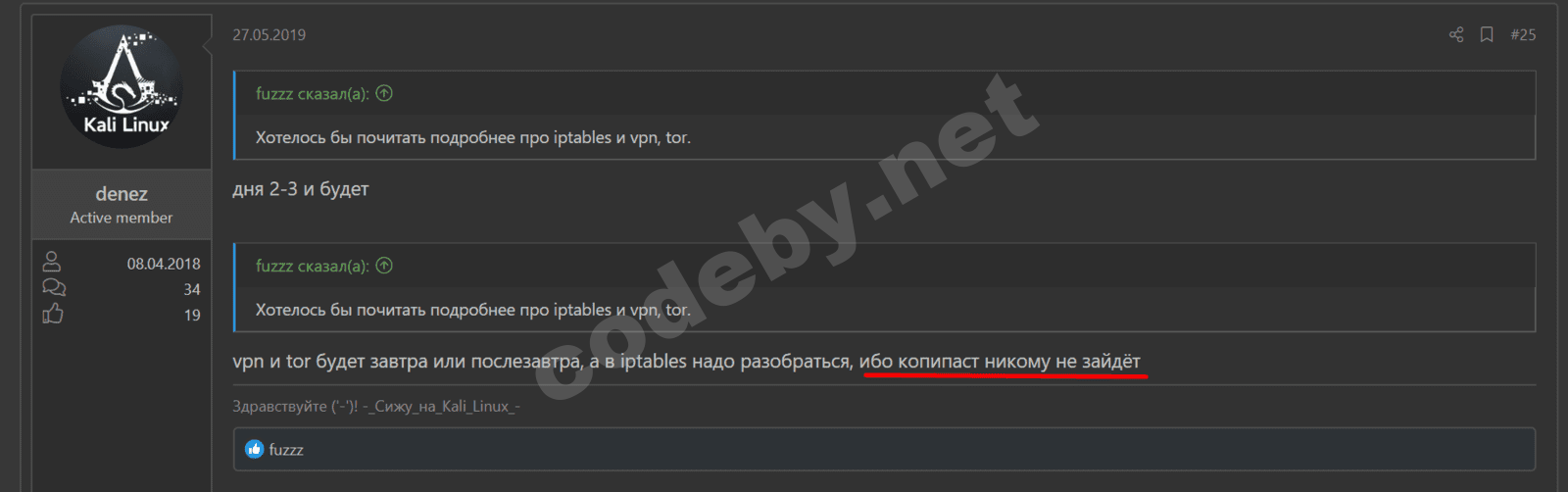Click the share icon on post #25
The image size is (1568, 492).
1456,34
